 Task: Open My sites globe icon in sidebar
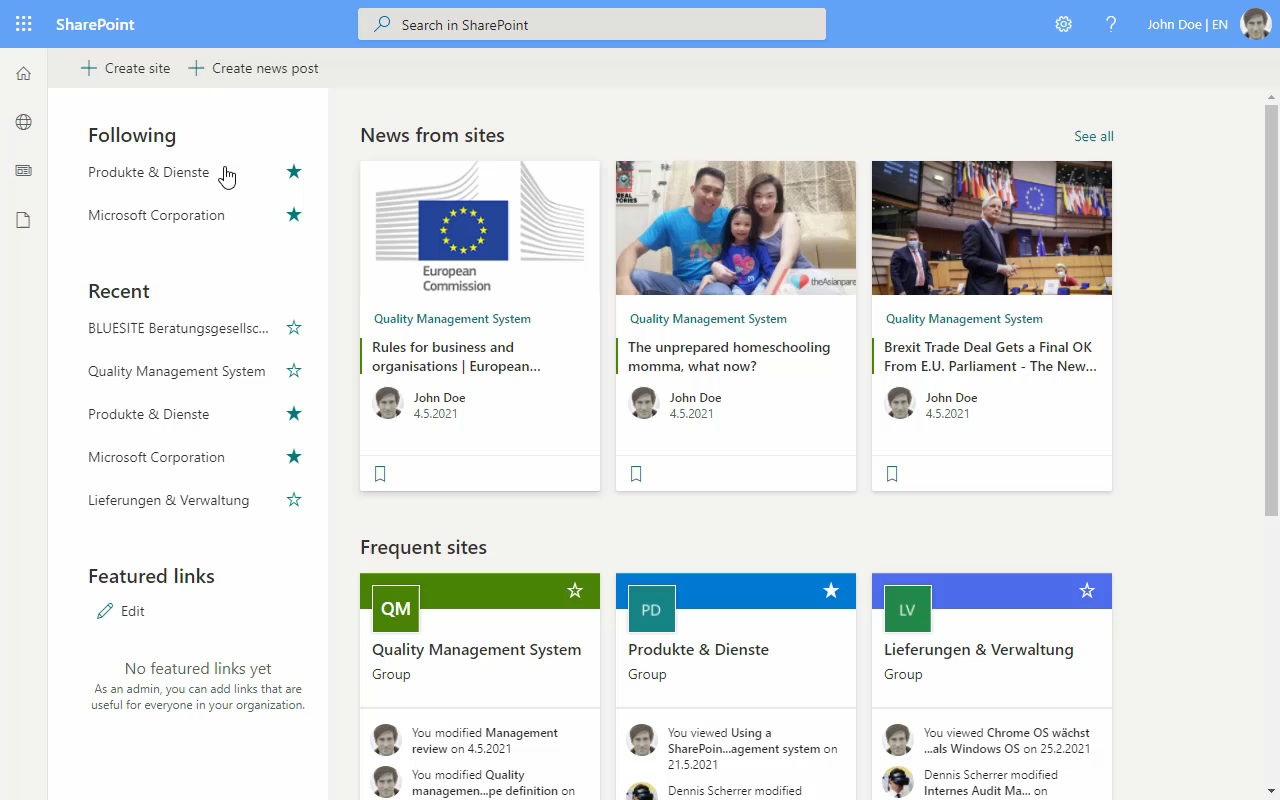tap(24, 122)
